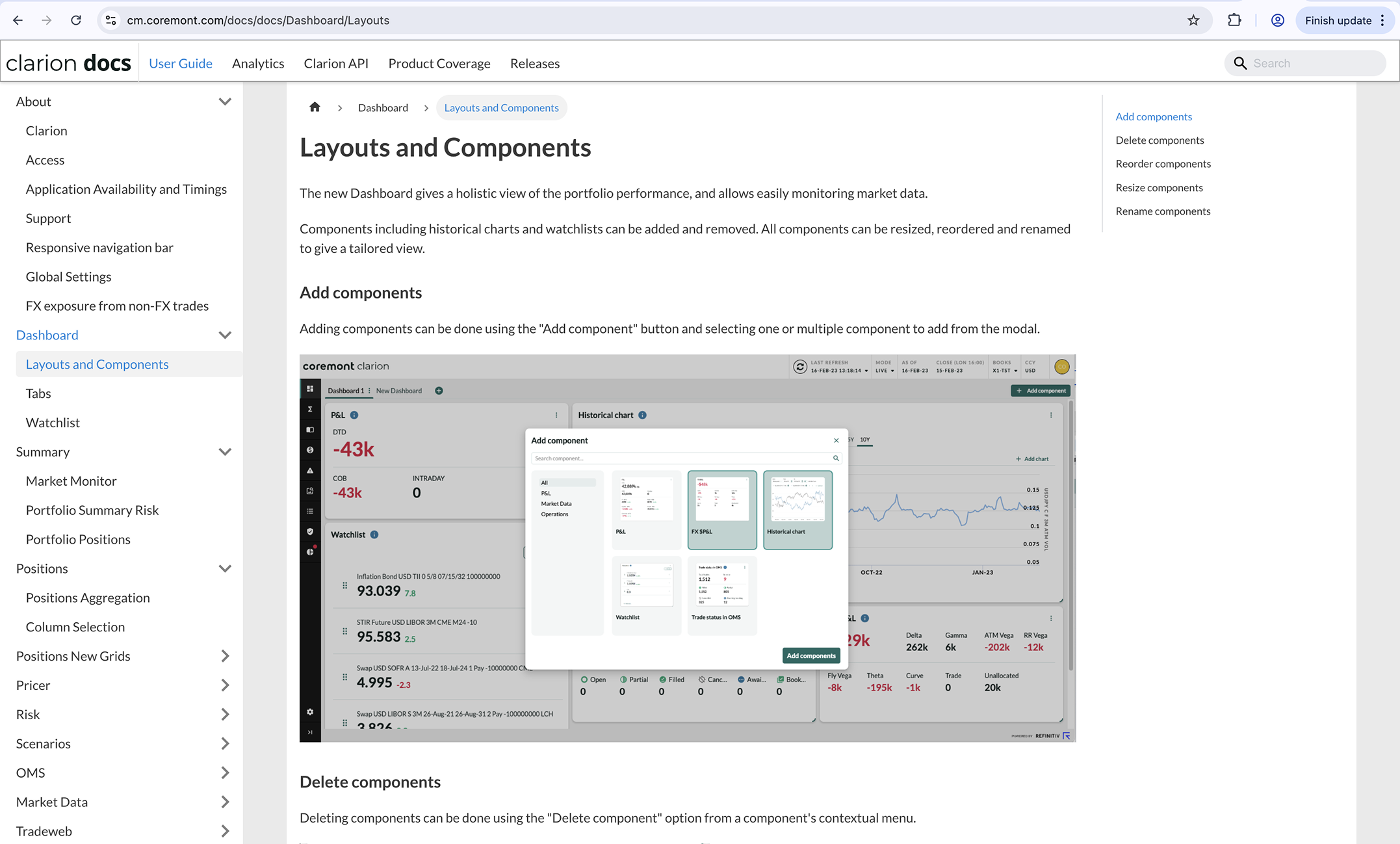Click the home icon in the breadcrumb

[315, 107]
